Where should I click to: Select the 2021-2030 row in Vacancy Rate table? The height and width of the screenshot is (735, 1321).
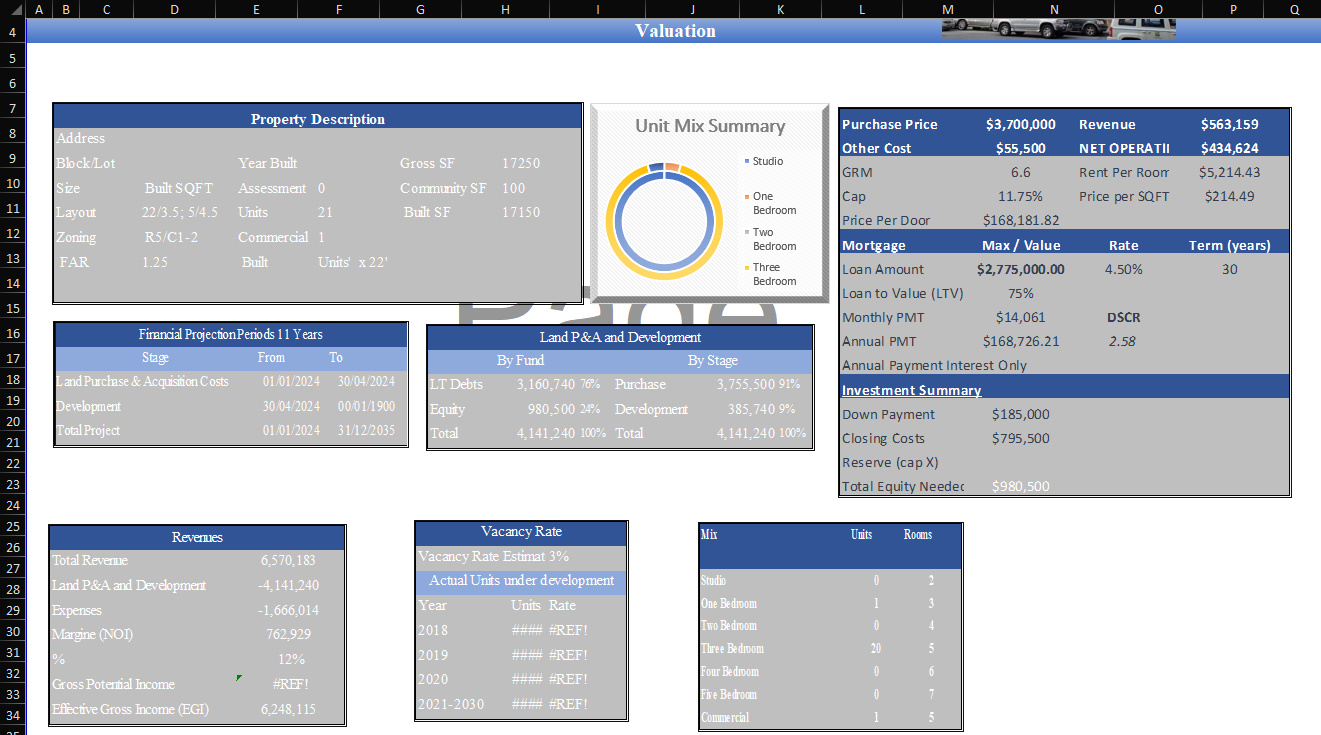coord(521,704)
